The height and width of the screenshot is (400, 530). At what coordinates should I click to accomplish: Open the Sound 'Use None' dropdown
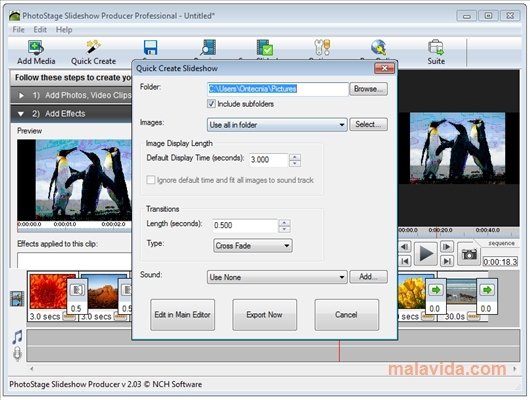(x=277, y=277)
